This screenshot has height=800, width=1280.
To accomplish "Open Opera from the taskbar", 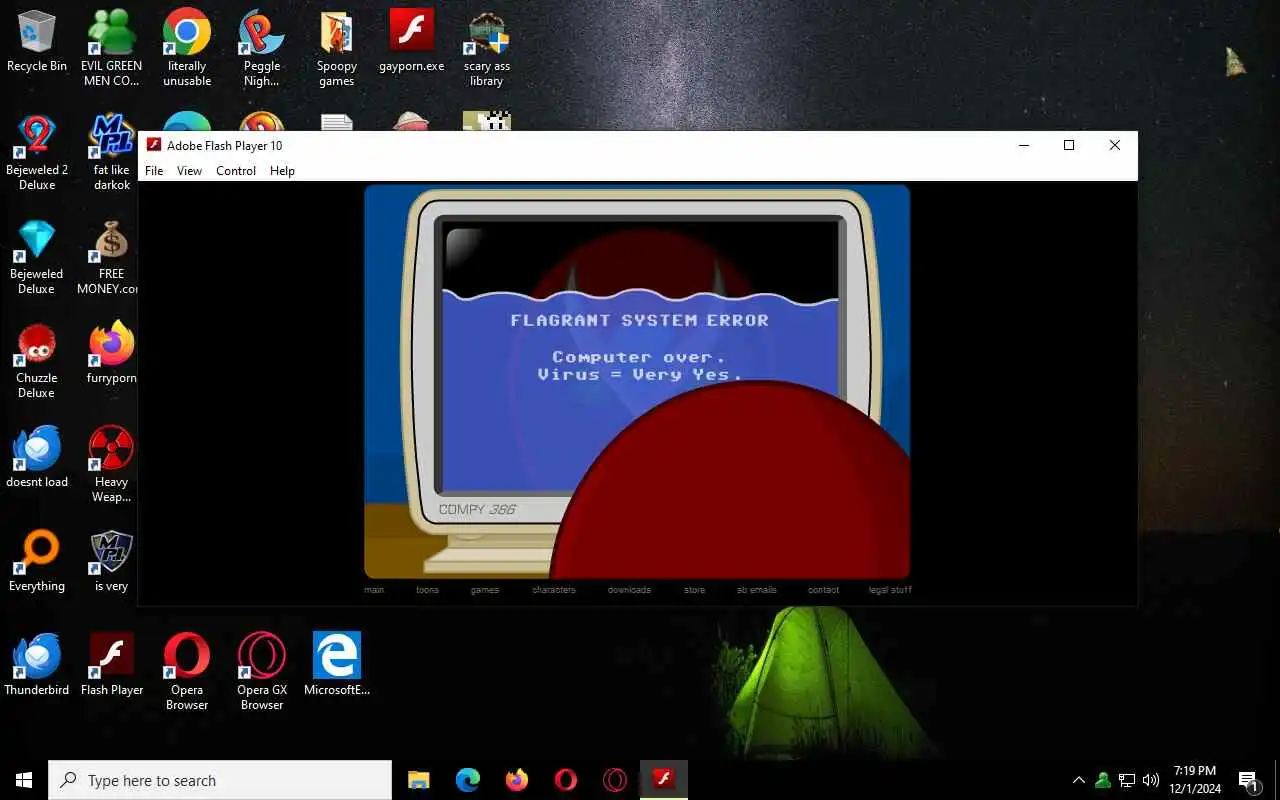I will [566, 780].
